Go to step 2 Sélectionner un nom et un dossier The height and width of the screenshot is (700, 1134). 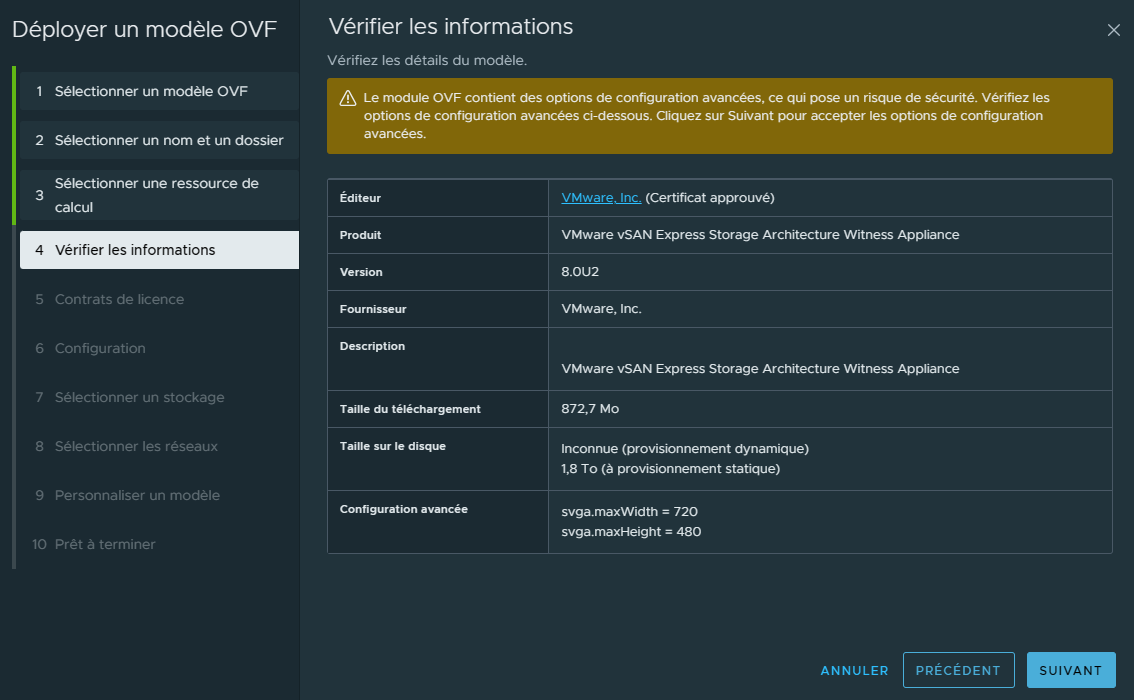click(x=169, y=140)
